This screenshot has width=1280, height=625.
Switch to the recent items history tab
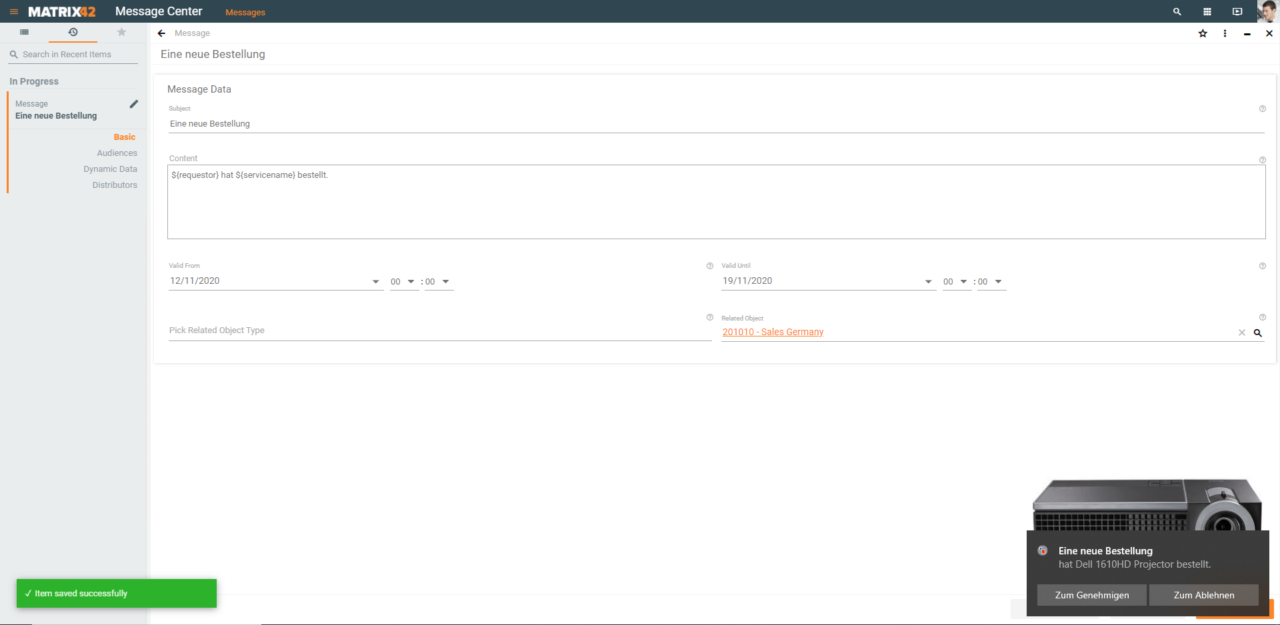click(73, 32)
